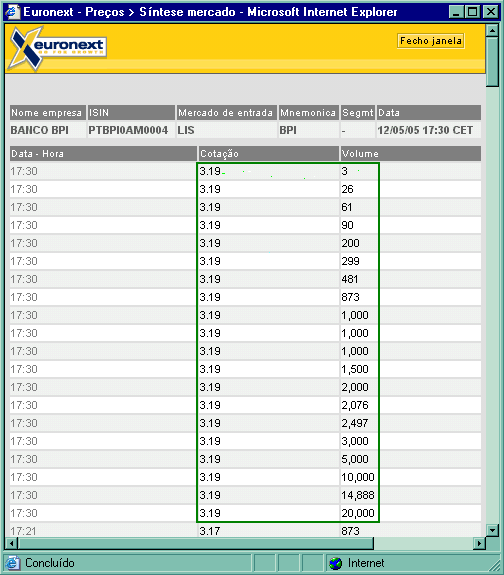The width and height of the screenshot is (504, 575).
Task: Click the LIS market value
Action: pos(186,130)
